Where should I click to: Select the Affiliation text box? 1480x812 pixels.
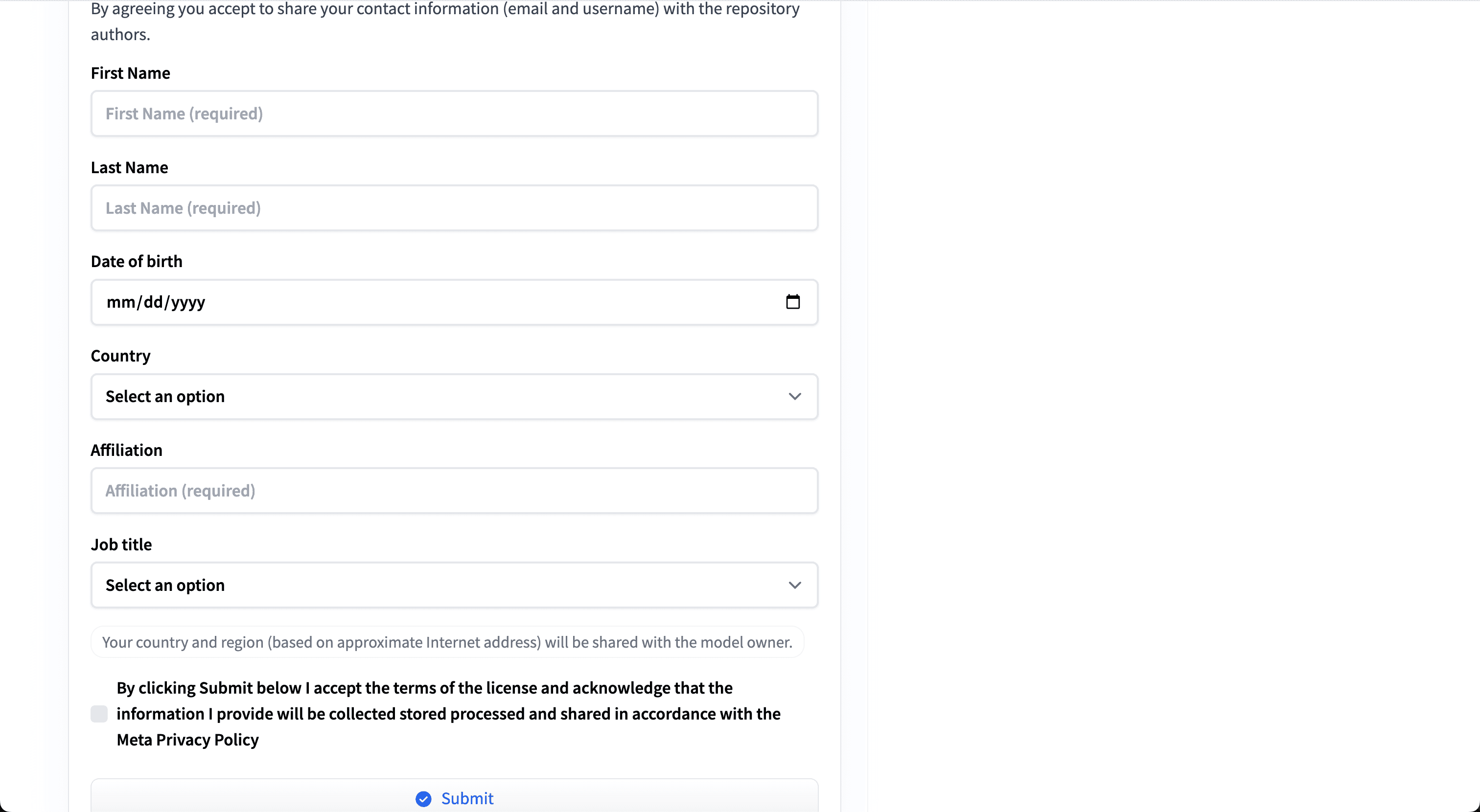(x=454, y=491)
